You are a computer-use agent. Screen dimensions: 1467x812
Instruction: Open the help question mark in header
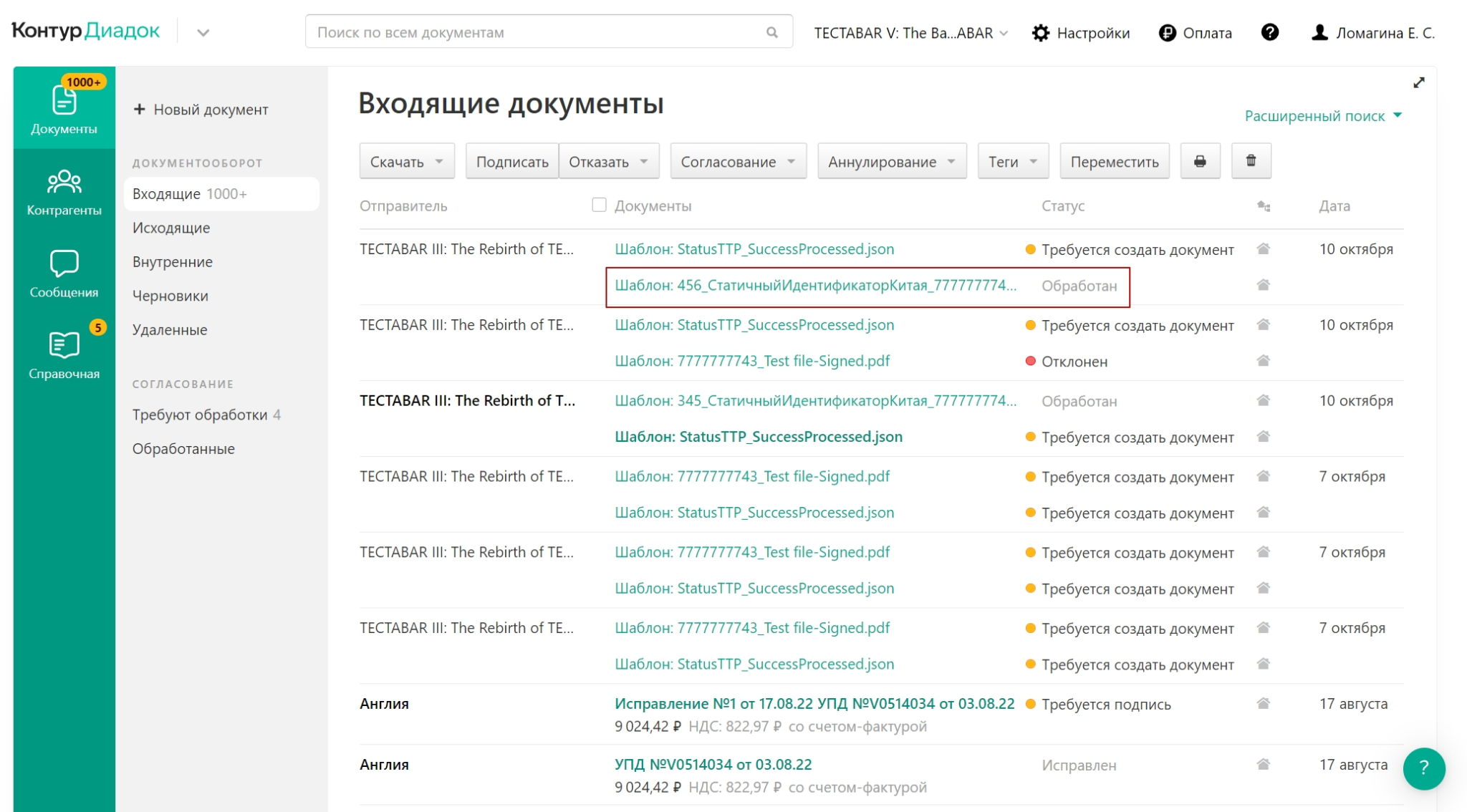[x=1269, y=32]
